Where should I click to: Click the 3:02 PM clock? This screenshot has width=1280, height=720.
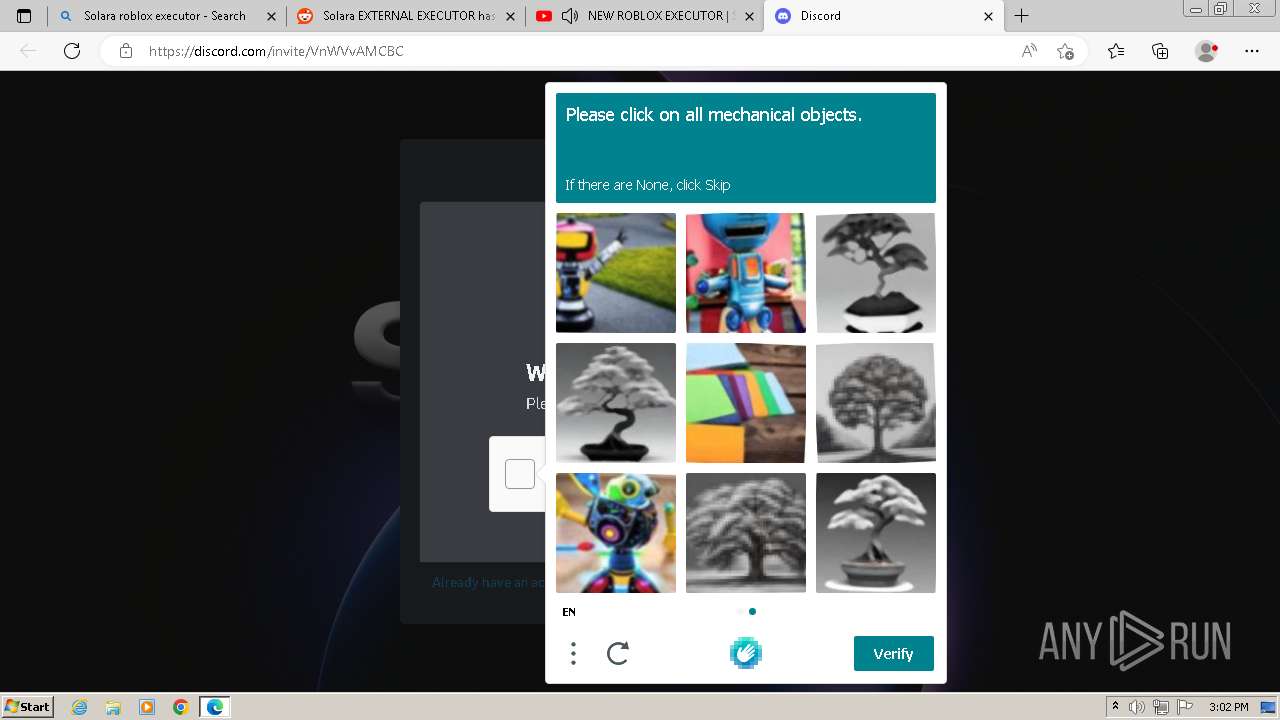1228,707
